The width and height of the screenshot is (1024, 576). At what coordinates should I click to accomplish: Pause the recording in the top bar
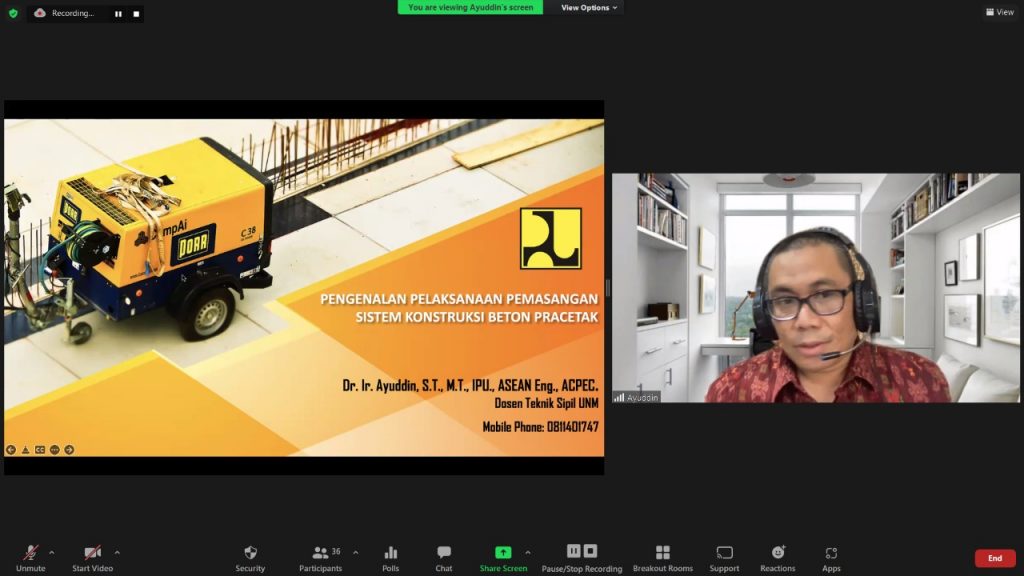pos(118,14)
